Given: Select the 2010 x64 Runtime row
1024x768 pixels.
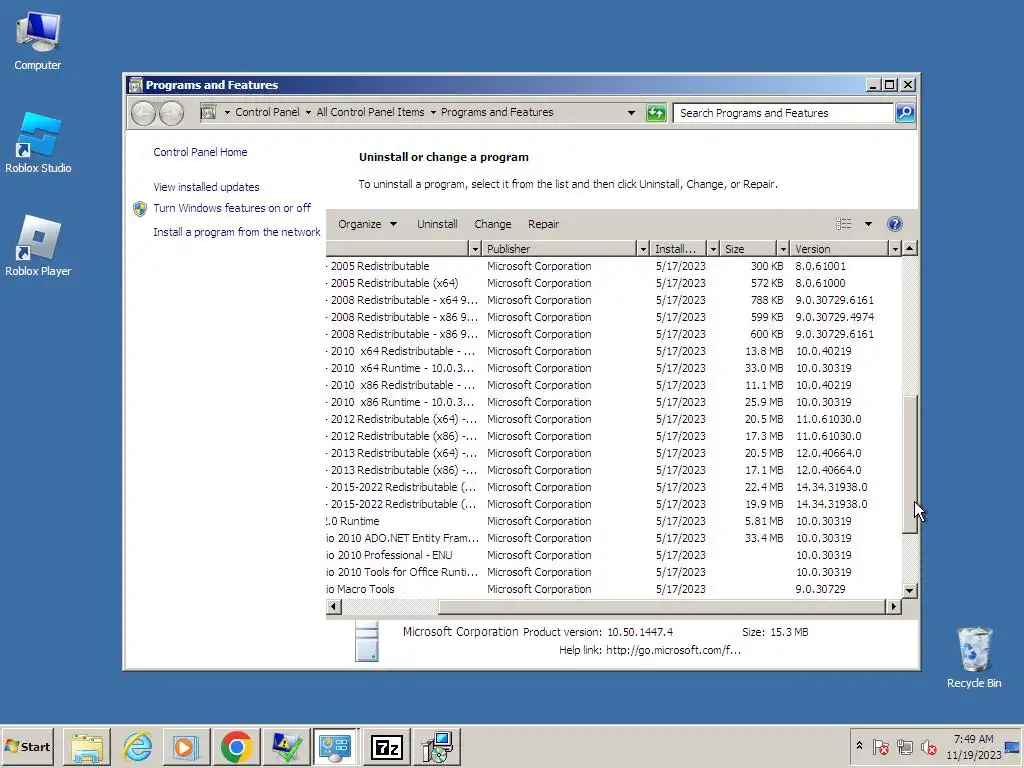Looking at the screenshot, I should tap(614, 368).
